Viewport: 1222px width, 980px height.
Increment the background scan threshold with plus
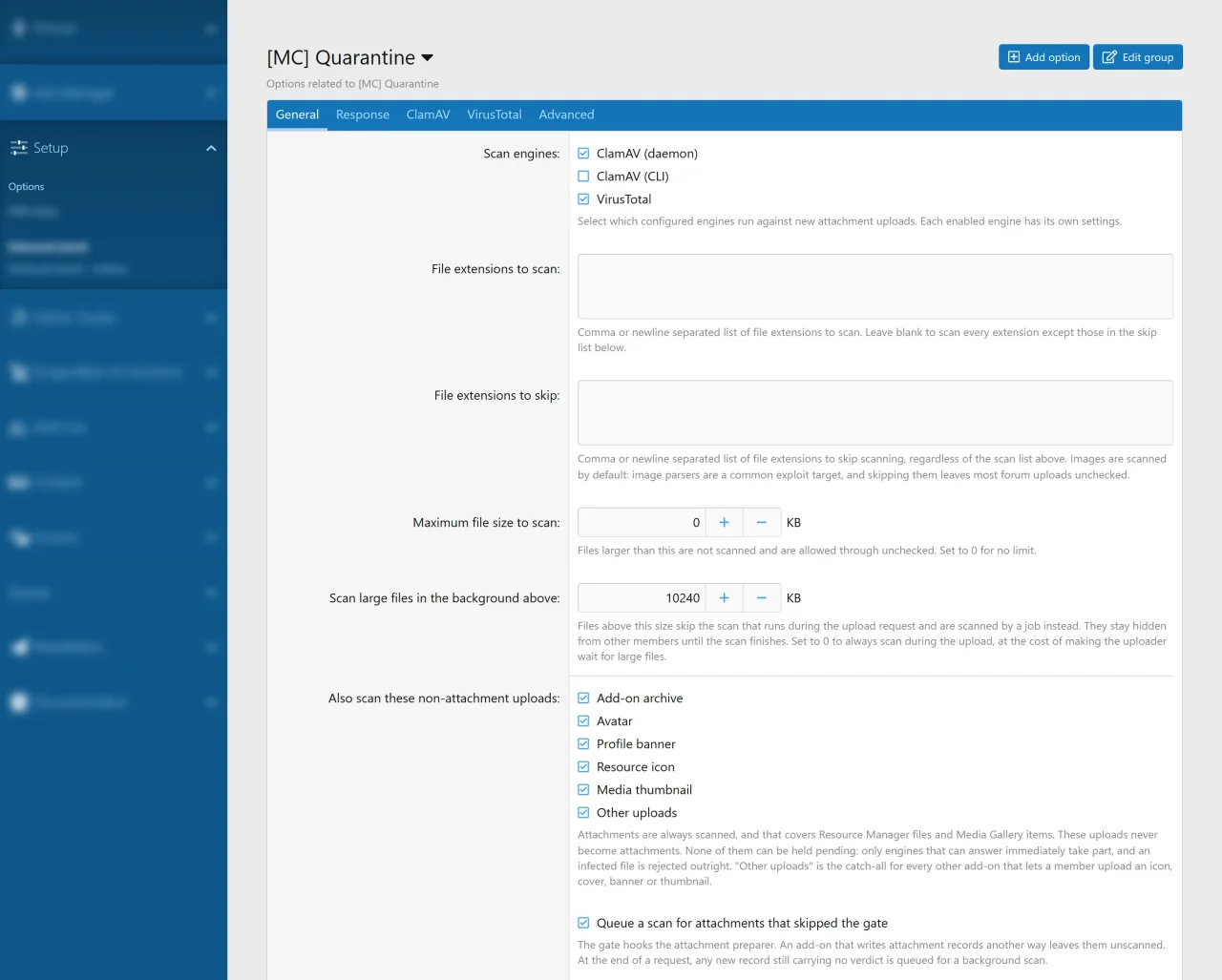pos(725,598)
